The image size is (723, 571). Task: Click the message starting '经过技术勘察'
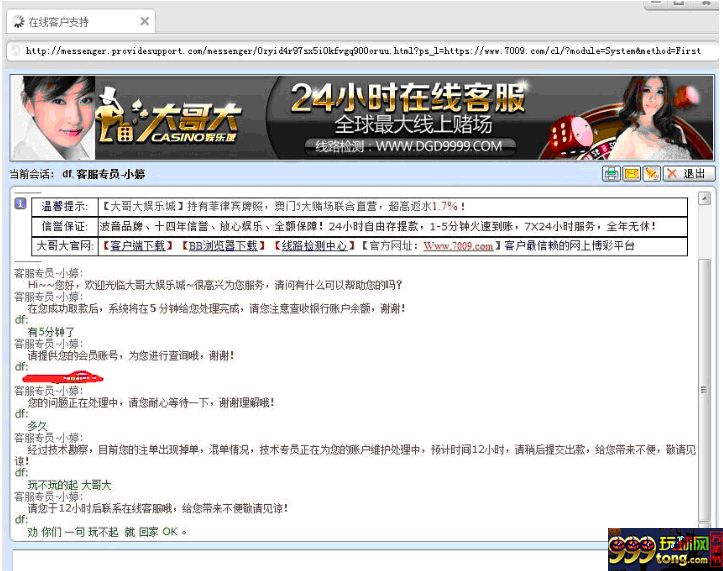[355, 455]
